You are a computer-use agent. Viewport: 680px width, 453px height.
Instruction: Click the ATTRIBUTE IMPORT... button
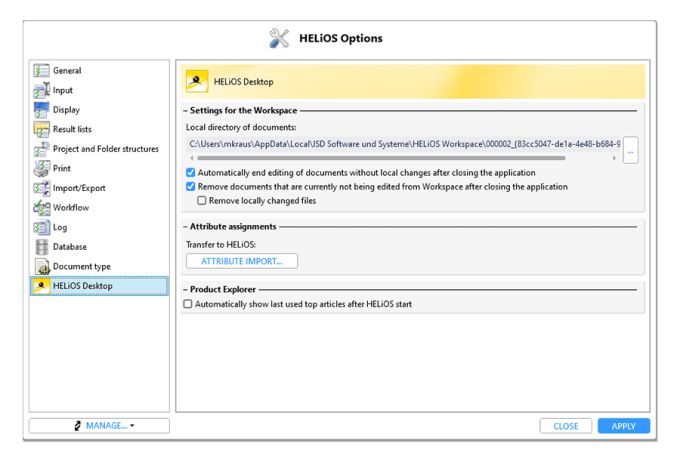pyautogui.click(x=242, y=261)
